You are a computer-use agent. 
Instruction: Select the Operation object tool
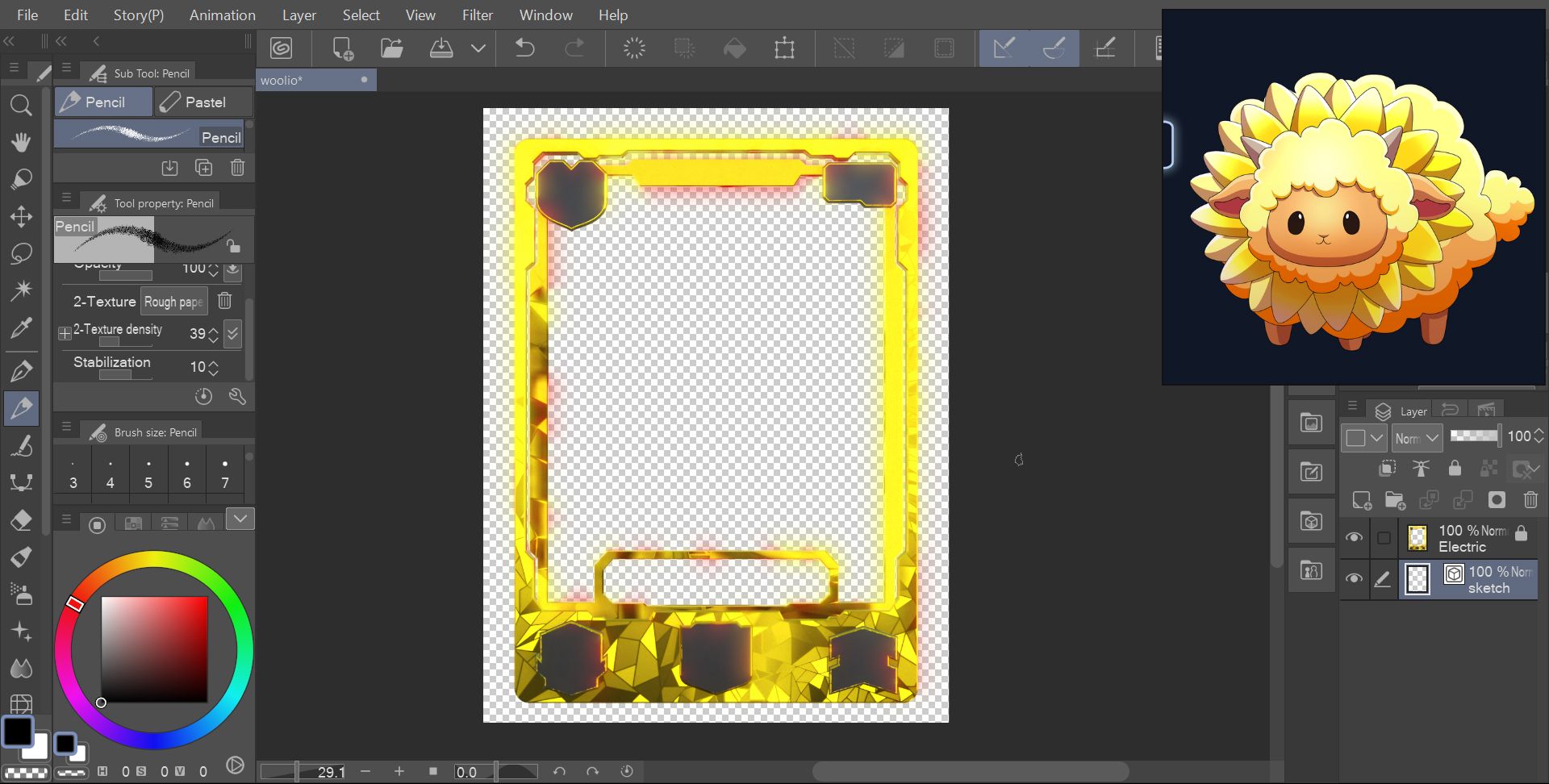click(21, 179)
